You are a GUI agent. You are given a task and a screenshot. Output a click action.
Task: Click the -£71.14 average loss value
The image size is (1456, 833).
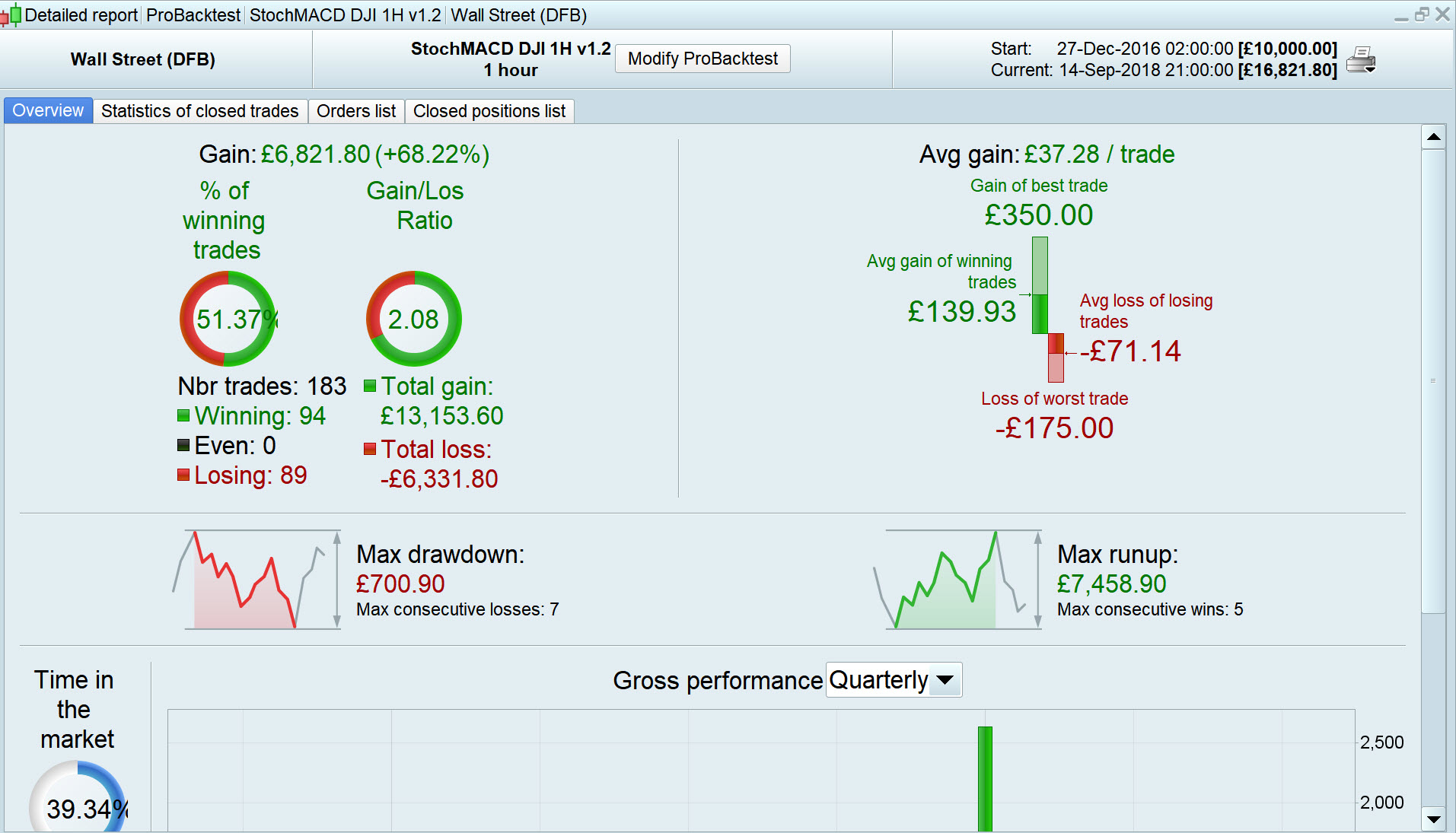pos(1130,351)
